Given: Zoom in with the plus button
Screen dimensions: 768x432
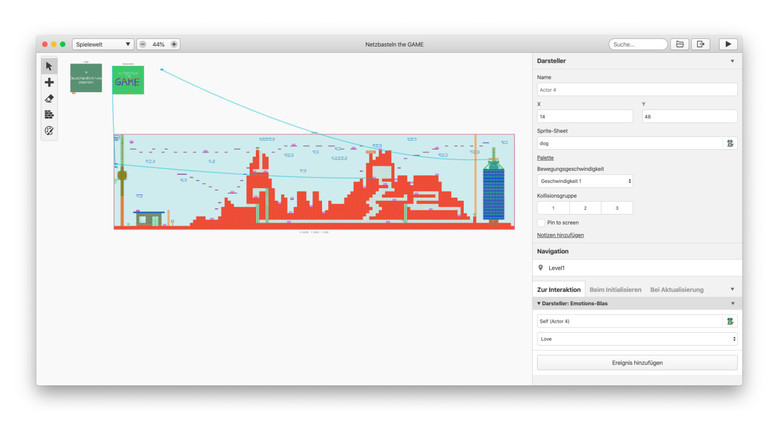Looking at the screenshot, I should point(174,44).
